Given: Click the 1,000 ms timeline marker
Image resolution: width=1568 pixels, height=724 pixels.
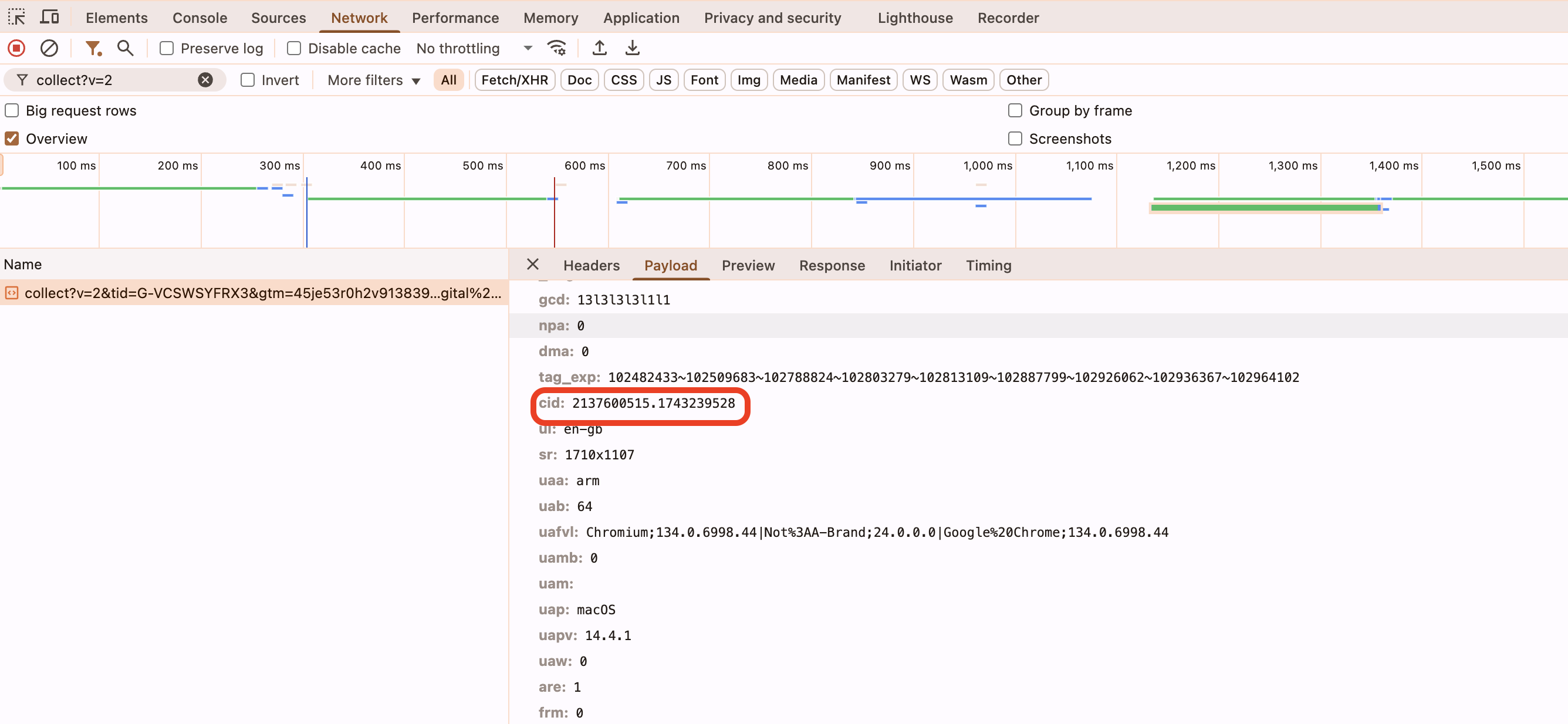Looking at the screenshot, I should pos(987,165).
